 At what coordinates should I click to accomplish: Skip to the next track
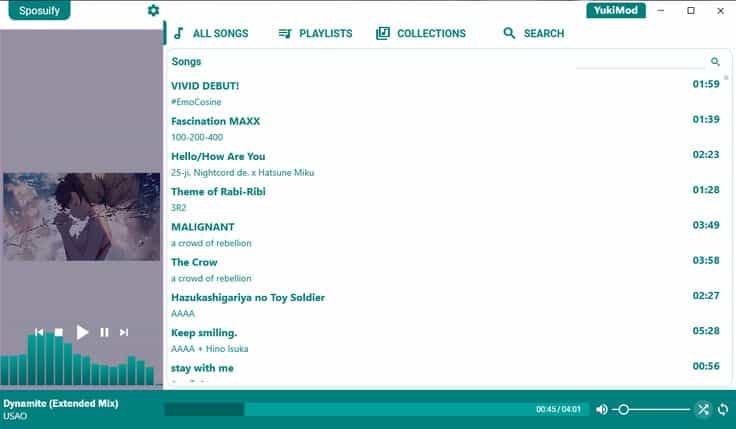tap(124, 332)
